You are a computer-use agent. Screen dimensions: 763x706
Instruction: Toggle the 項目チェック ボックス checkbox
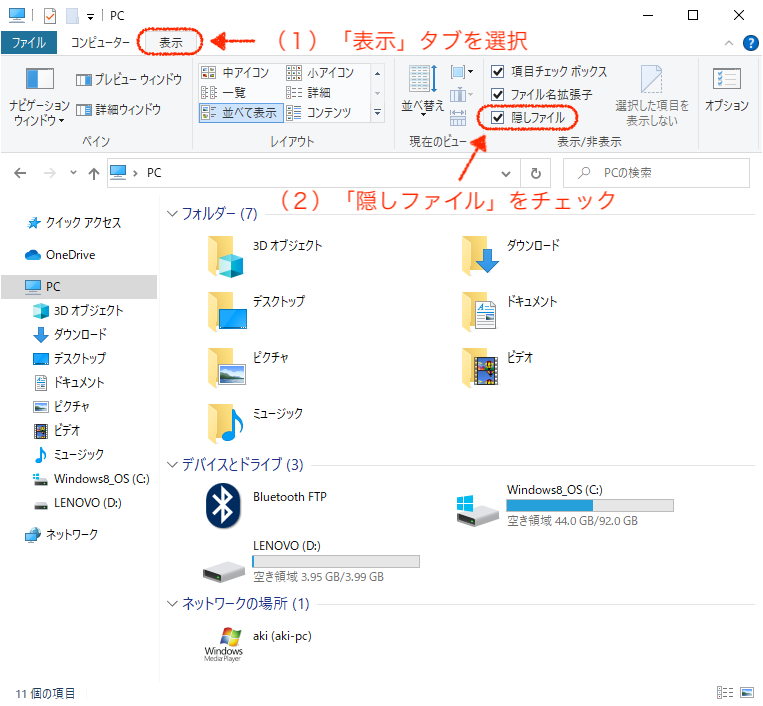[497, 72]
